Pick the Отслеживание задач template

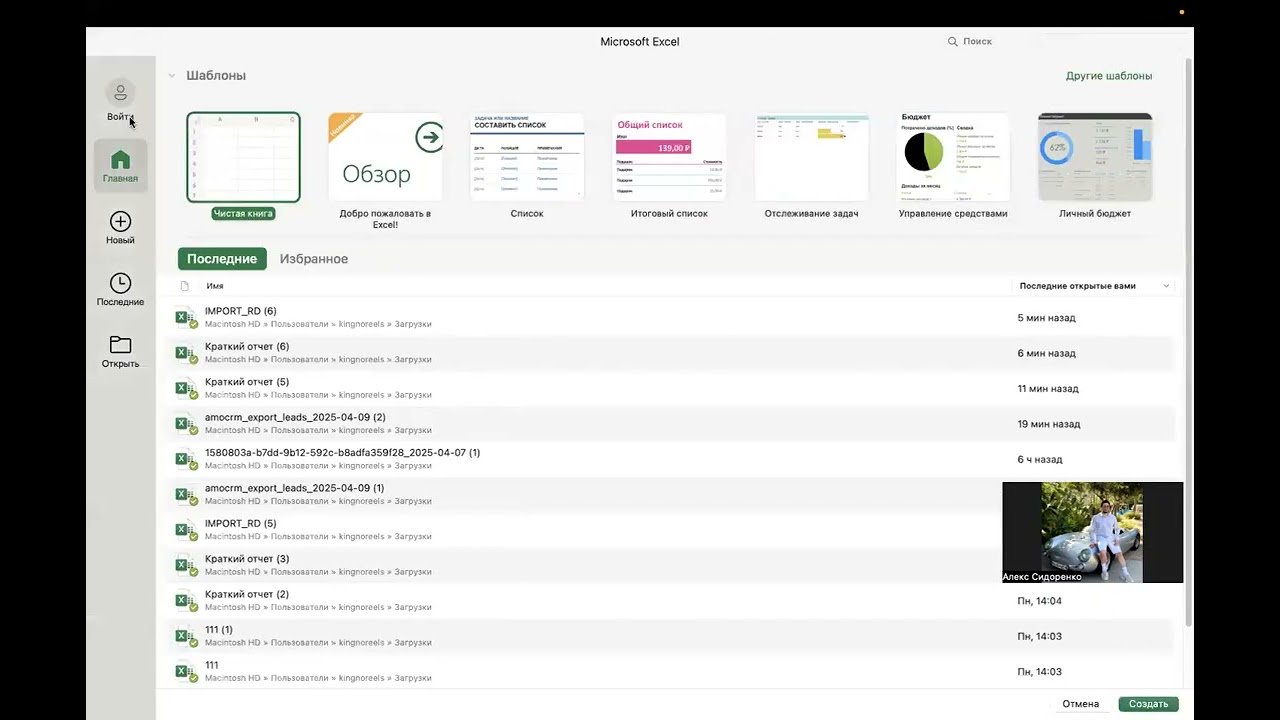point(811,157)
